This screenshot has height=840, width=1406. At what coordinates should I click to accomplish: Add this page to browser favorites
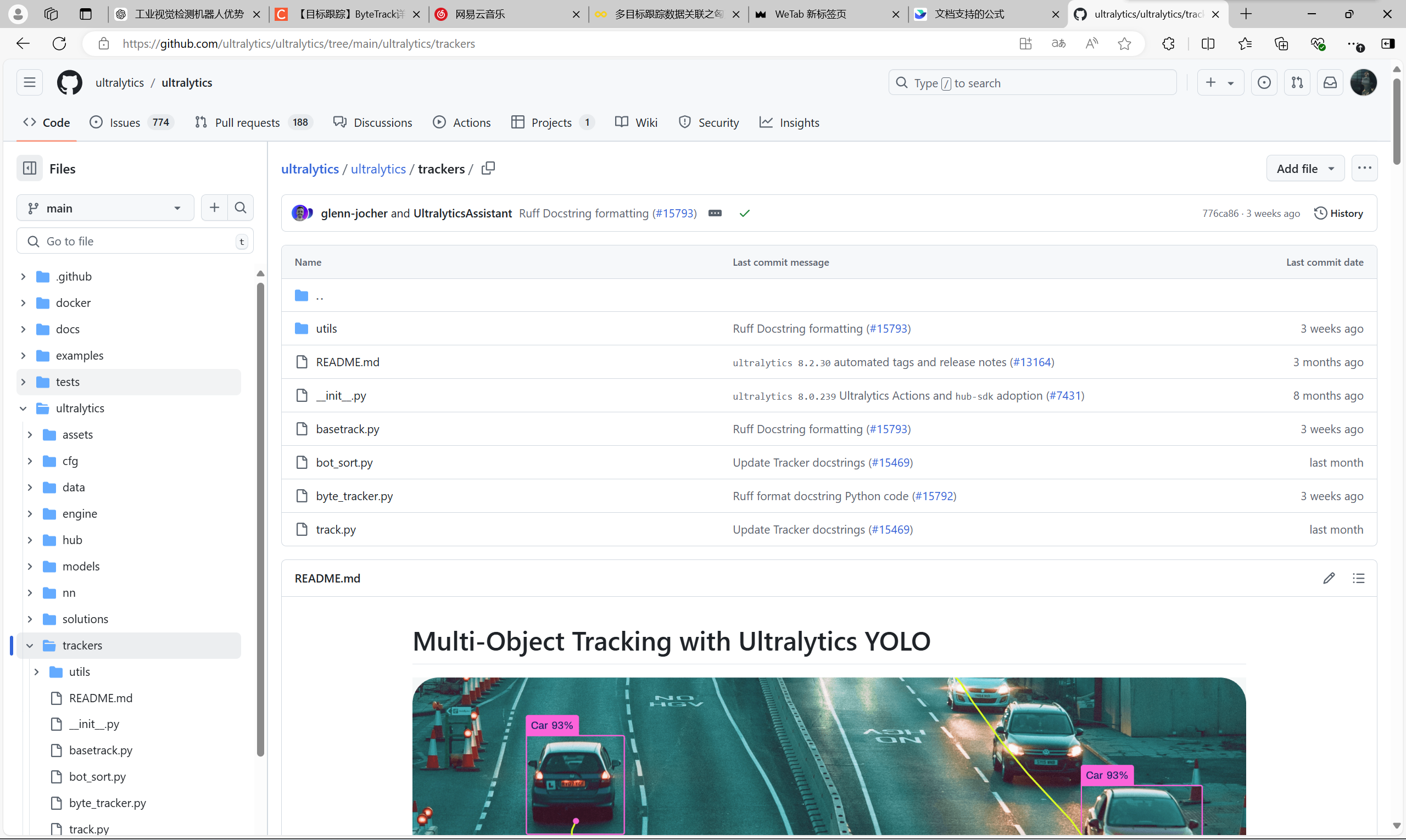tap(1125, 43)
